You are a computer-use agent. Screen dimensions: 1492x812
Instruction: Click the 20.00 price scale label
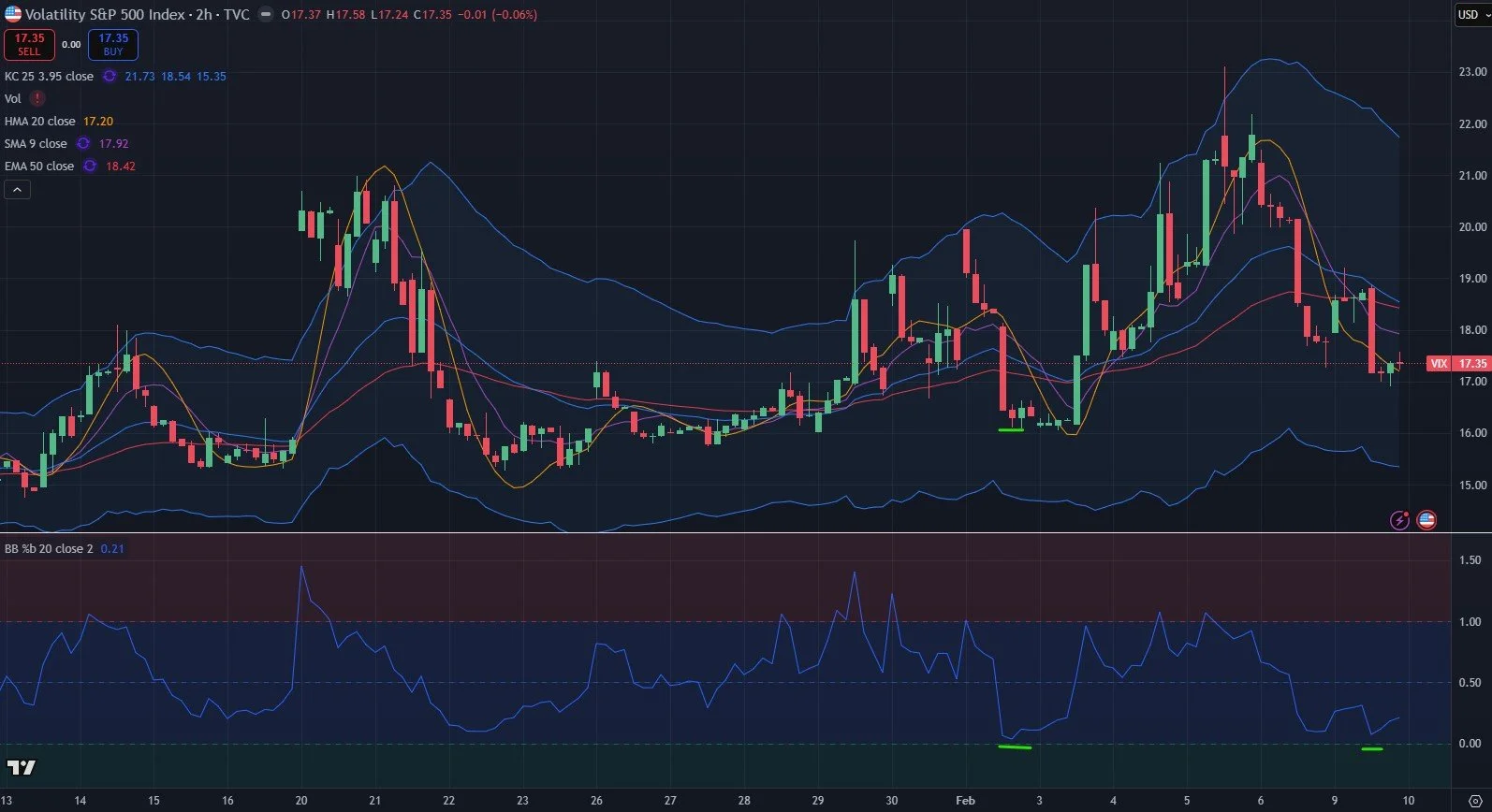click(x=1472, y=226)
